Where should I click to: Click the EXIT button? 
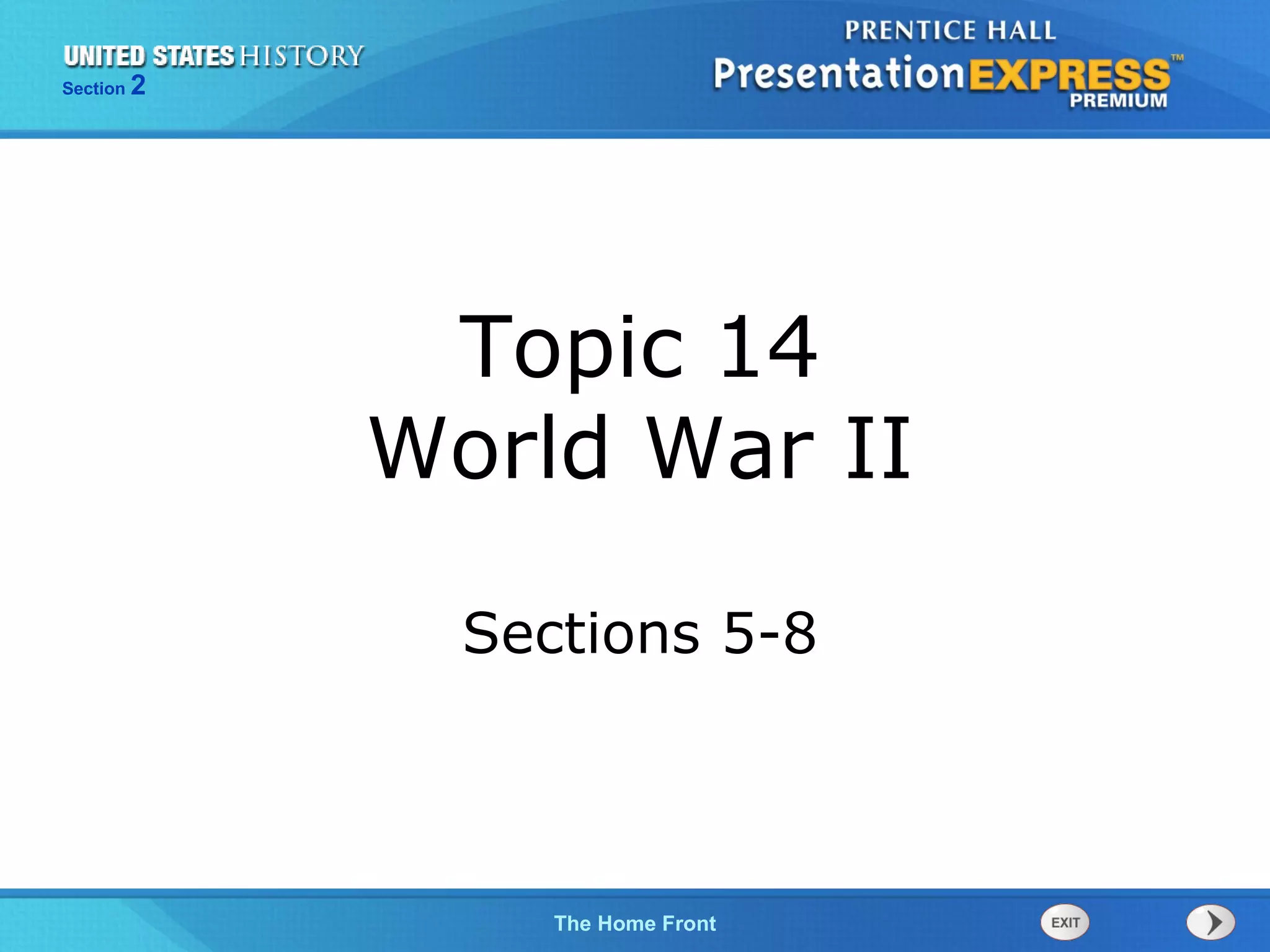[1065, 922]
